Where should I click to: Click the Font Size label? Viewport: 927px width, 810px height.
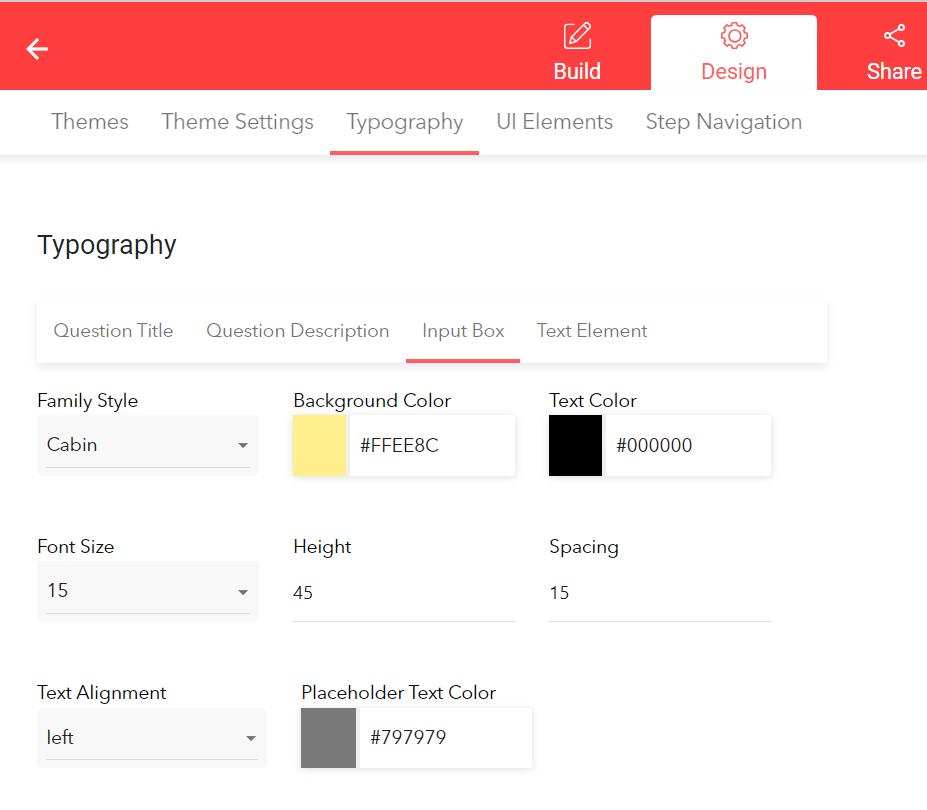[x=76, y=547]
